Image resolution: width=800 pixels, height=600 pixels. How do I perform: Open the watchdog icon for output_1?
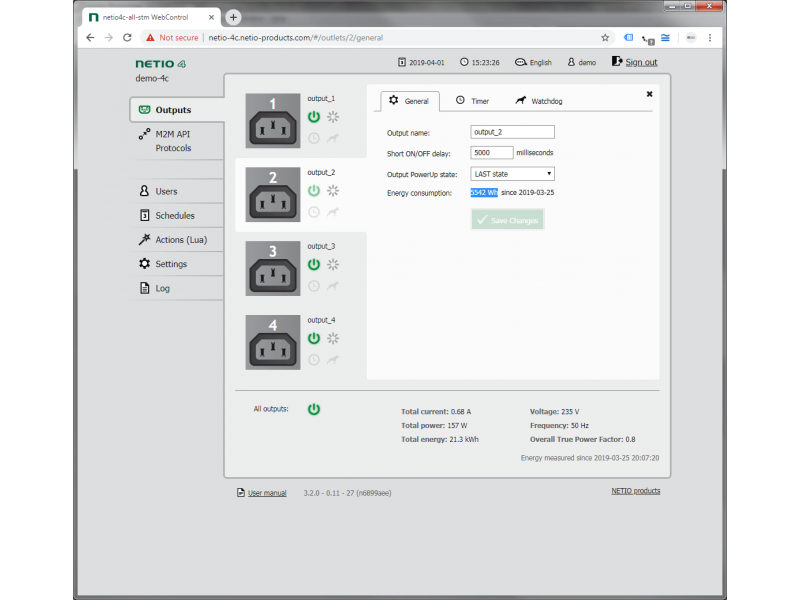[x=333, y=138]
